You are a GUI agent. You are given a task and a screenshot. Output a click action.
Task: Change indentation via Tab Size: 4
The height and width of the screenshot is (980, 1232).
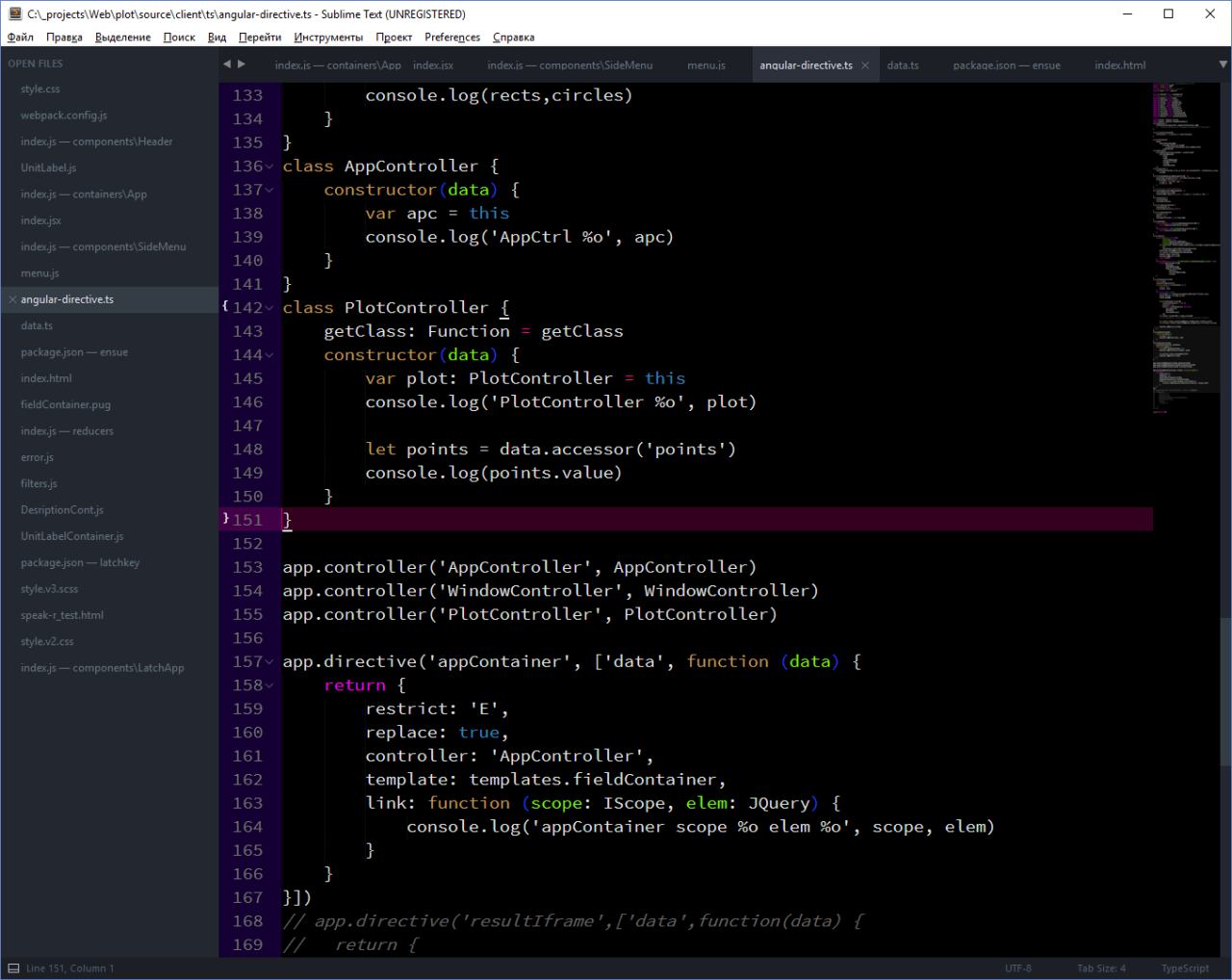point(1101,967)
